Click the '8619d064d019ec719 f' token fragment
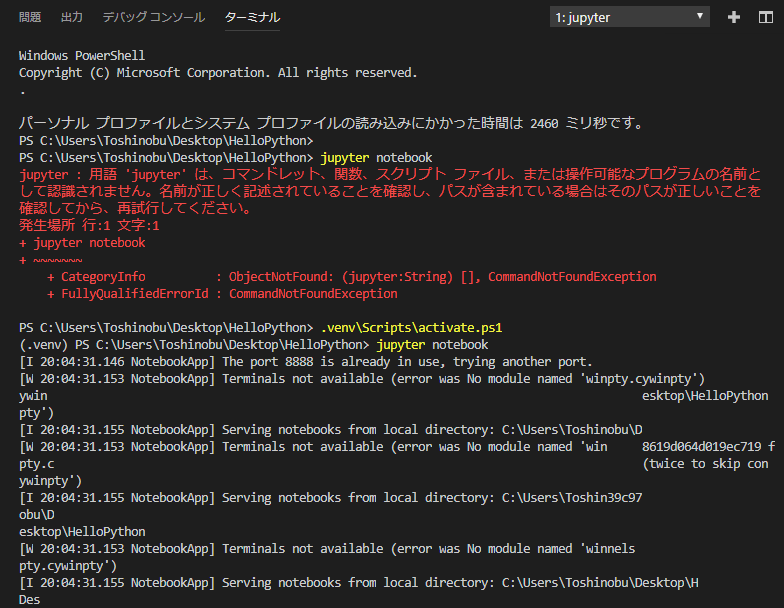 tap(708, 447)
